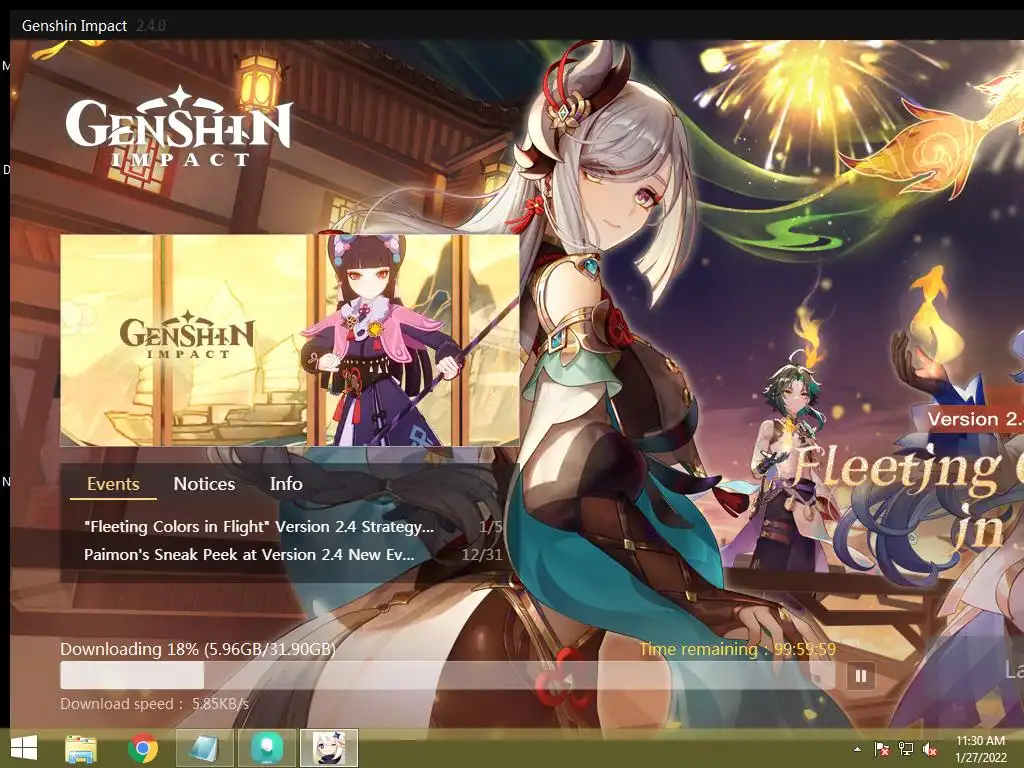
Task: Open the Info tab
Action: 286,484
